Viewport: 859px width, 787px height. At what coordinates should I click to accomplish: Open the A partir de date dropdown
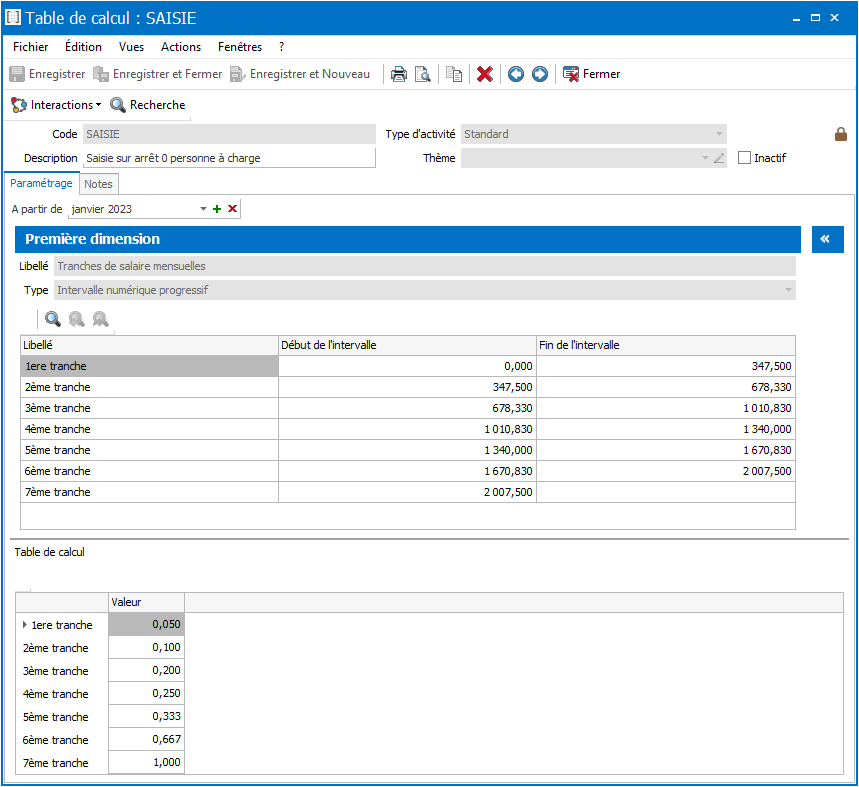pos(203,209)
